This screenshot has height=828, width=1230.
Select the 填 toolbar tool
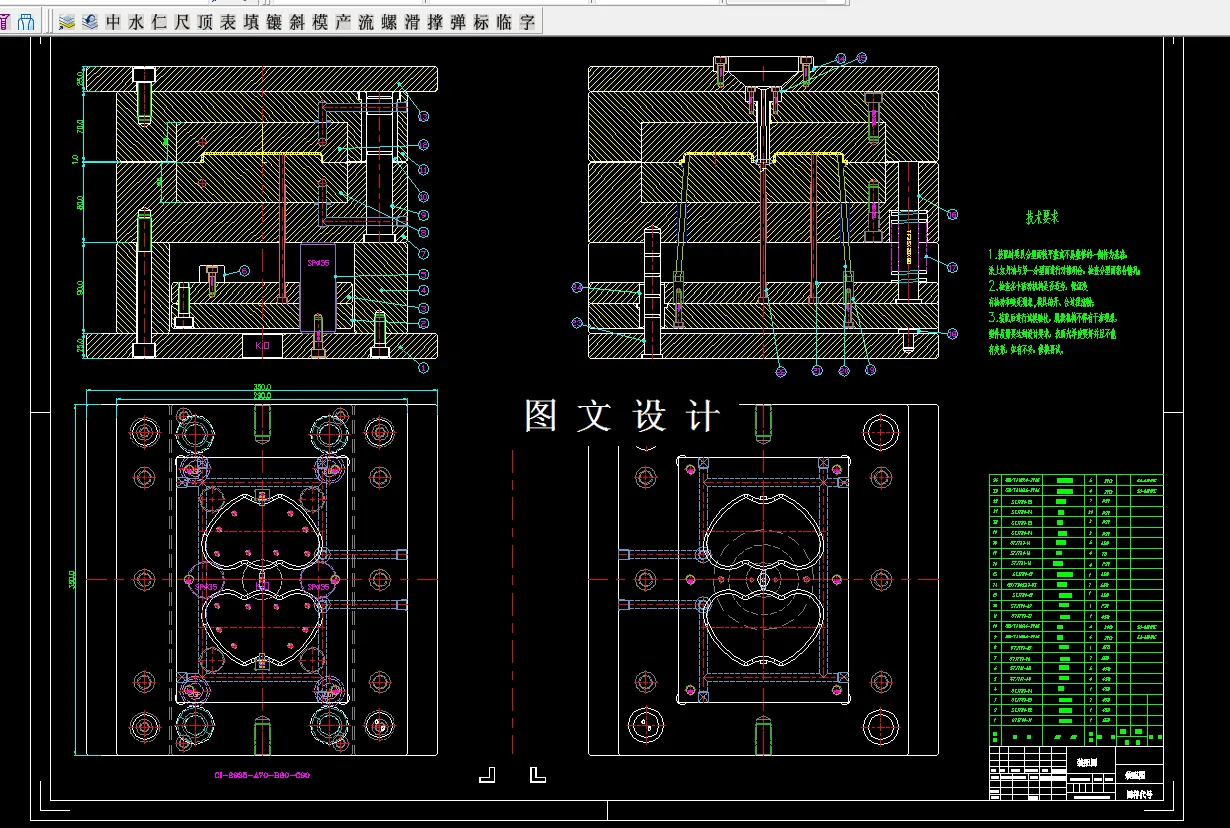click(x=251, y=21)
